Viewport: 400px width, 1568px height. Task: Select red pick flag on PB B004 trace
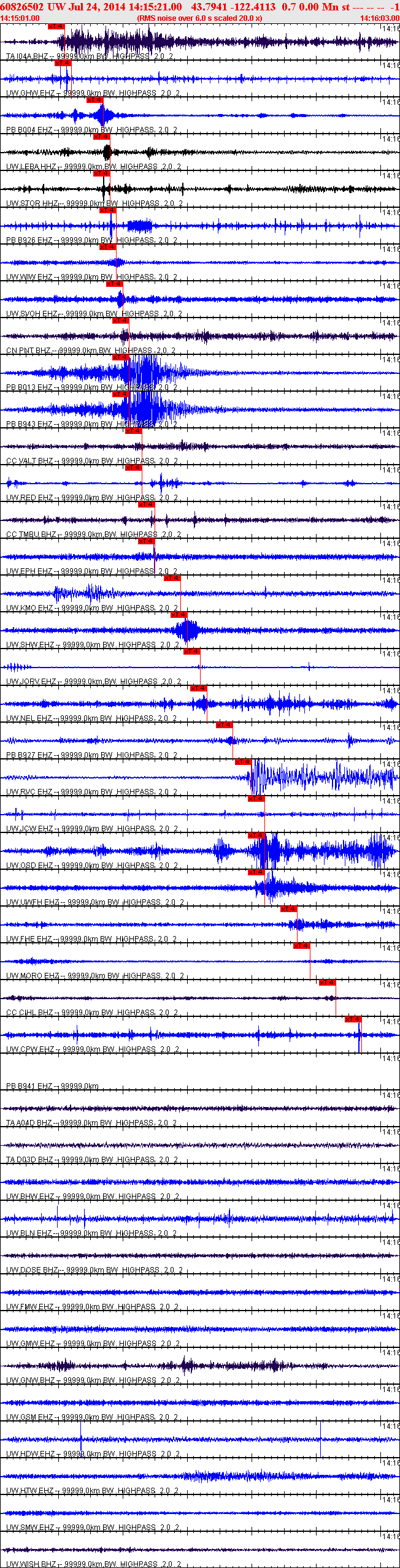[x=94, y=100]
